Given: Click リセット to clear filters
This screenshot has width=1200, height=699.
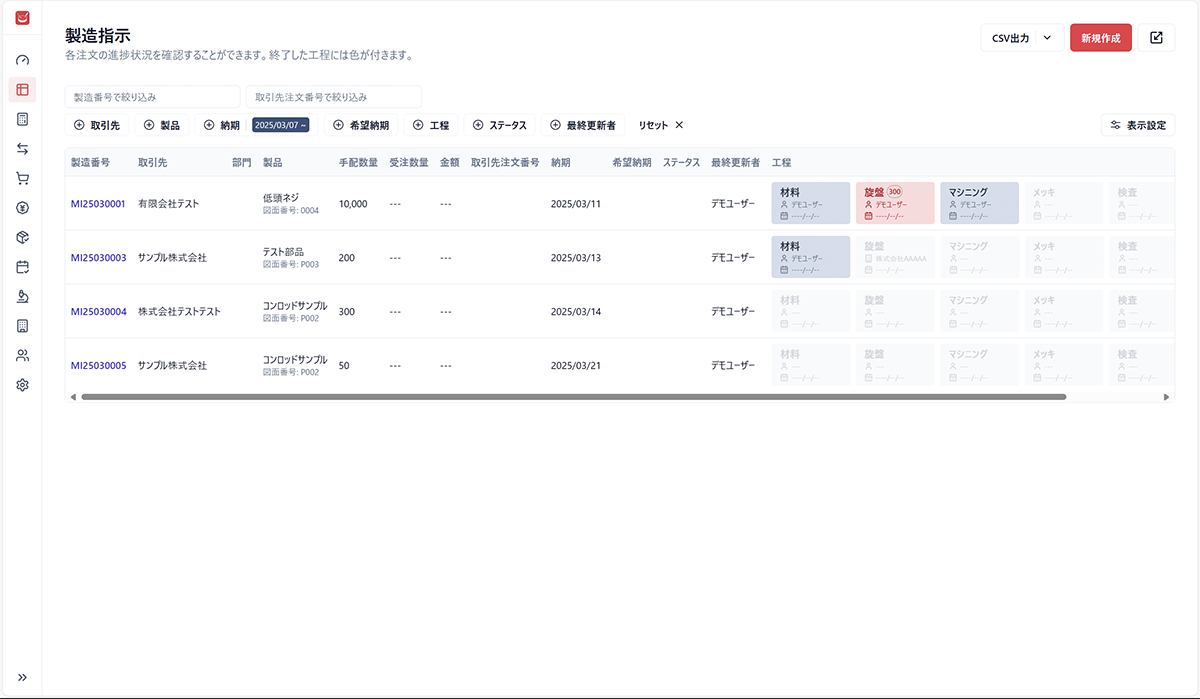Looking at the screenshot, I should (661, 125).
